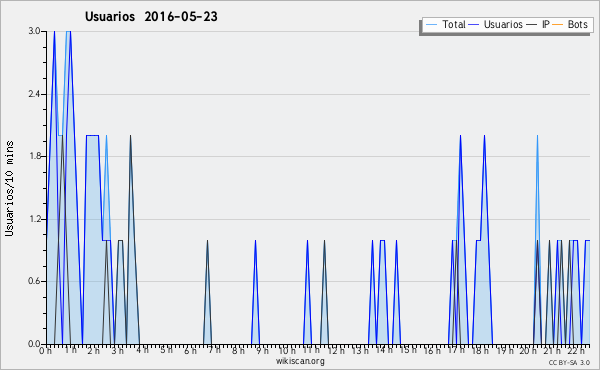The image size is (600, 370).
Task: Click the 12 h x-axis label
Action: [x=336, y=350]
